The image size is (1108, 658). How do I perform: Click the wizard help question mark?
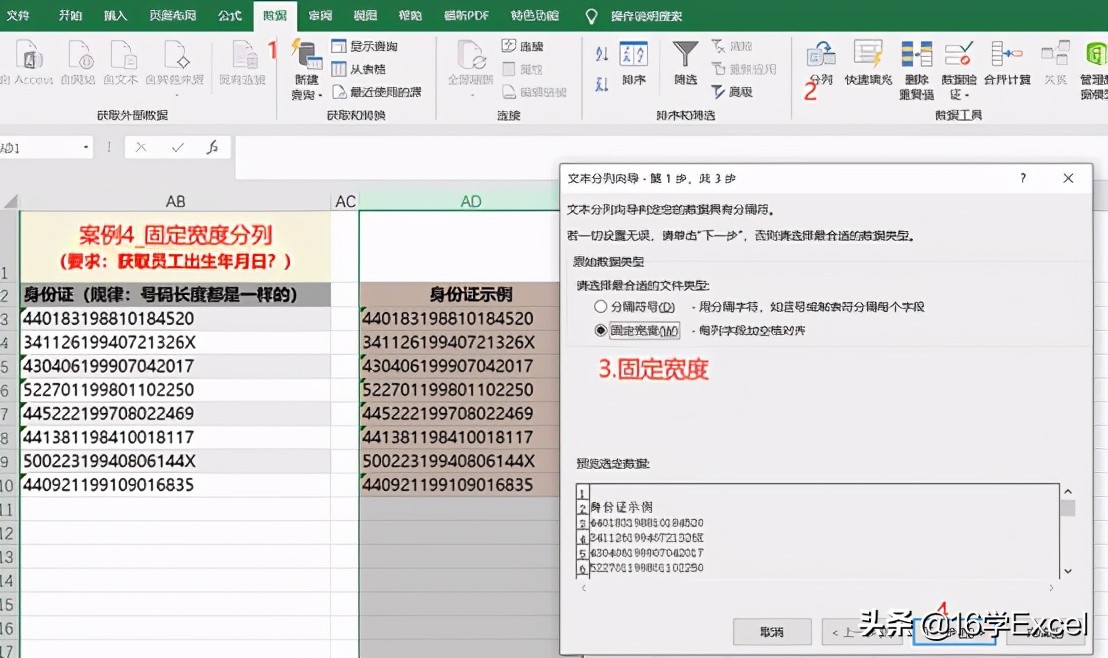1022,178
